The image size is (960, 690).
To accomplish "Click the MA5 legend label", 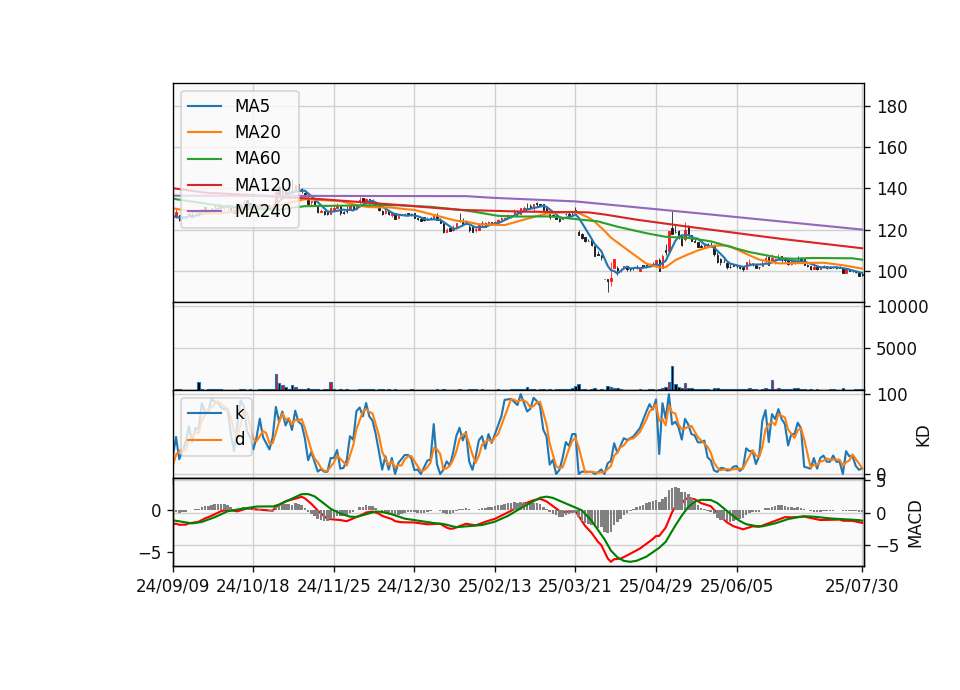I will coord(252,106).
